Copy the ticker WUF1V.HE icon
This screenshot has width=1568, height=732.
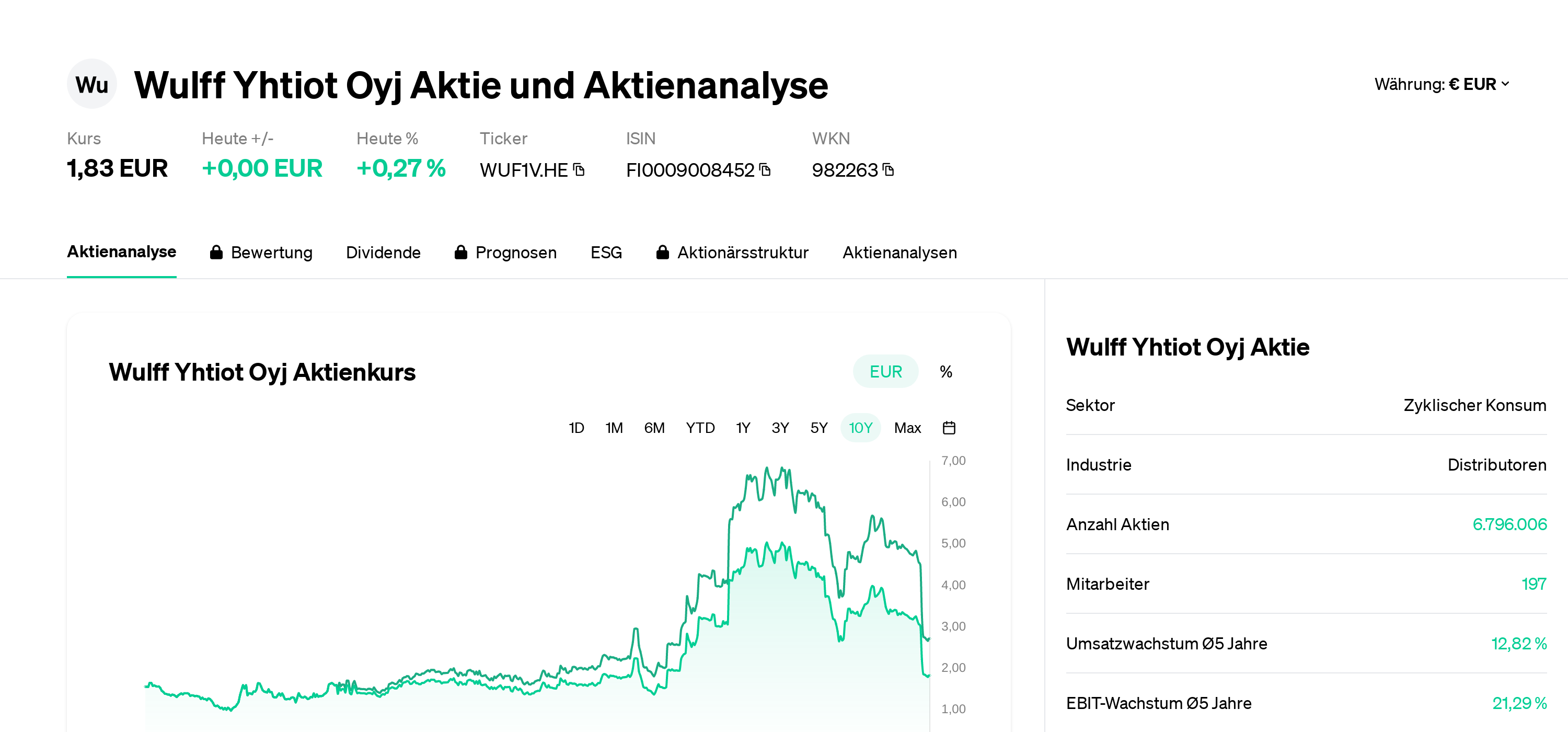point(579,170)
